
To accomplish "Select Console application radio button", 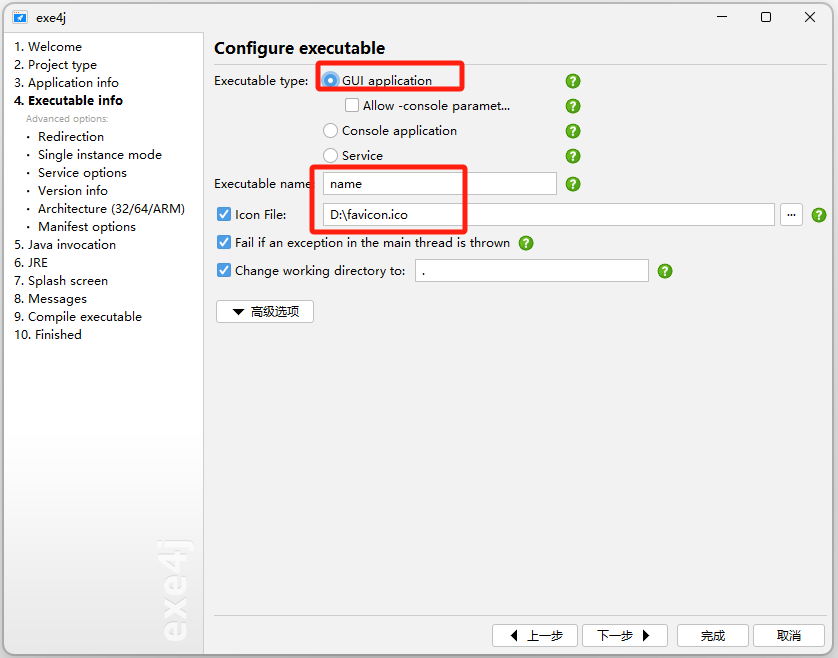I will pos(330,130).
